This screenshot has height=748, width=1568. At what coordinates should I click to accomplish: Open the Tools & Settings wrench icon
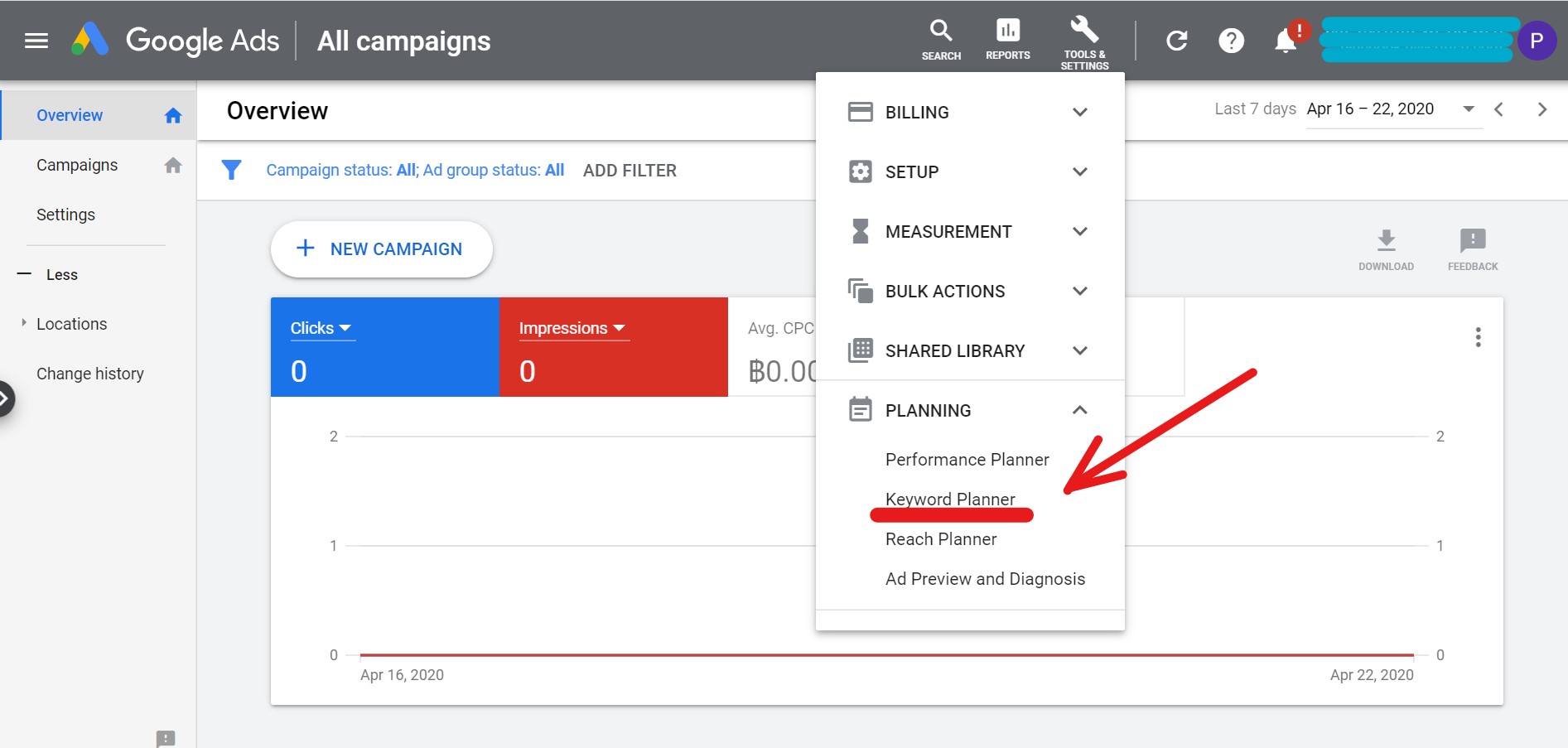pyautogui.click(x=1084, y=33)
